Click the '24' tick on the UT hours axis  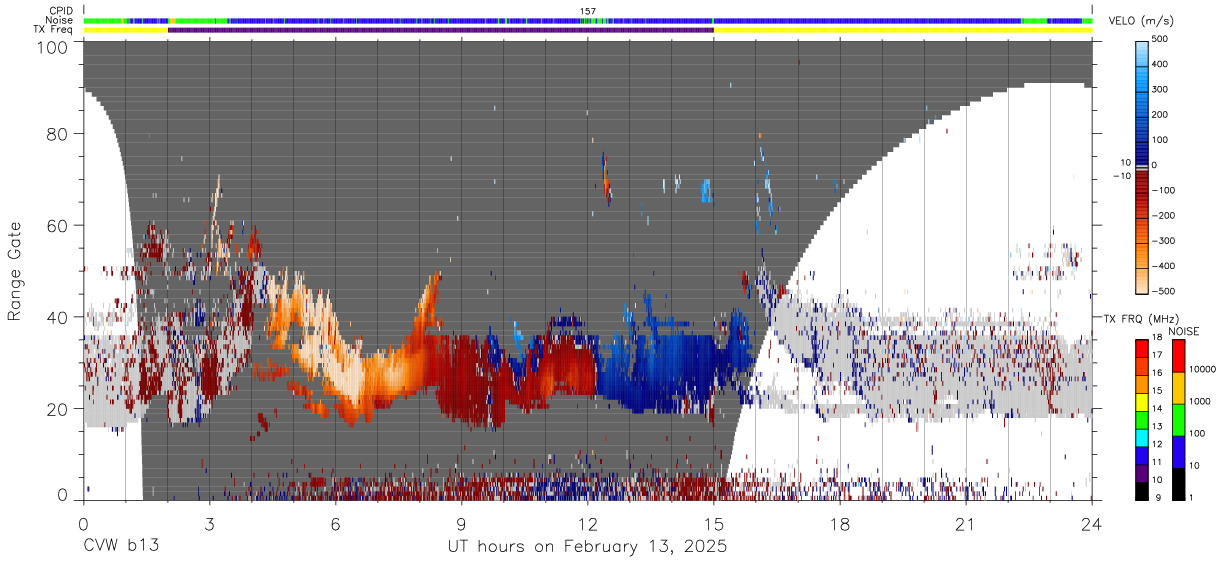(1092, 525)
